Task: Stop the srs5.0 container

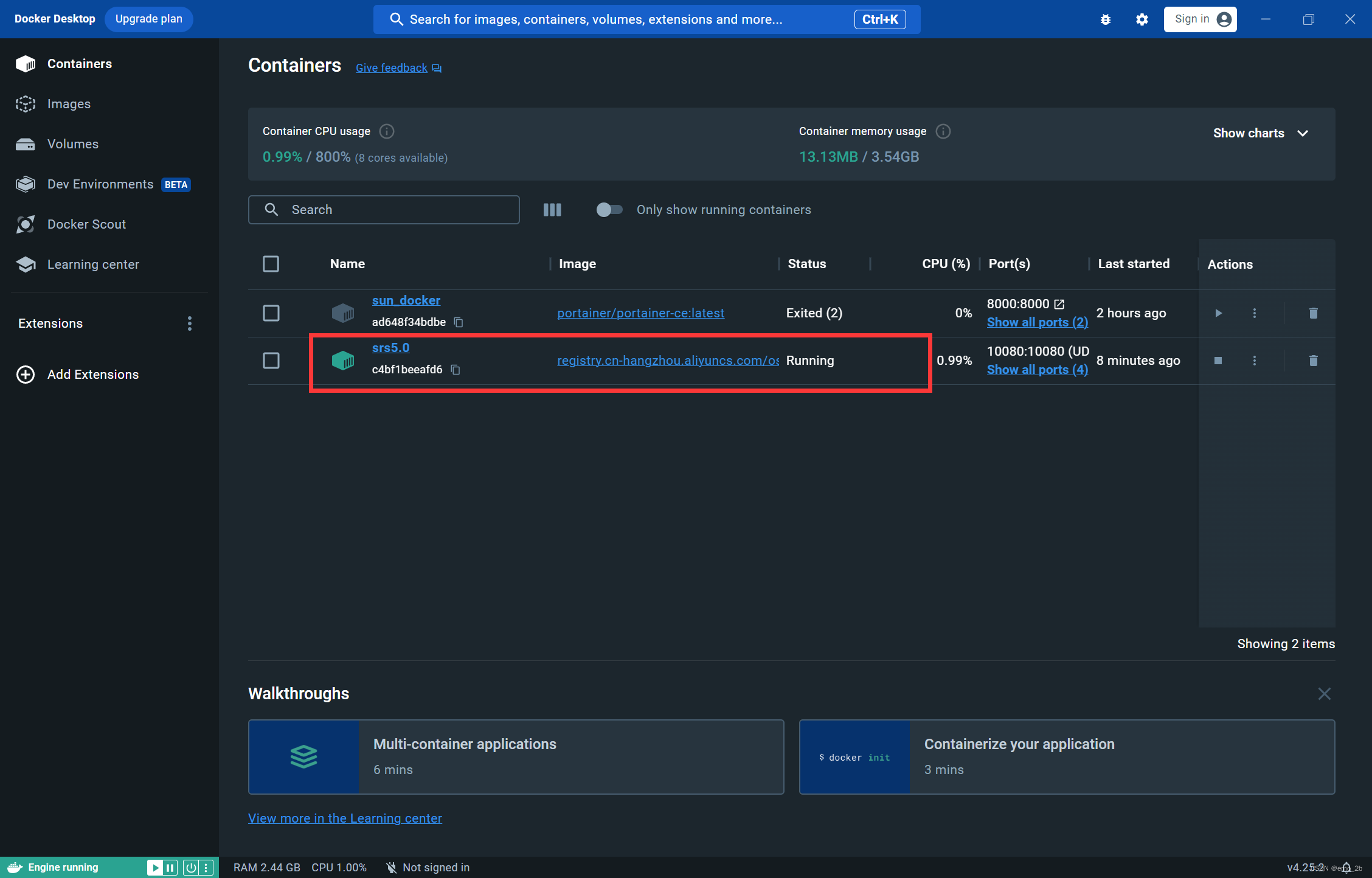Action: (x=1218, y=360)
